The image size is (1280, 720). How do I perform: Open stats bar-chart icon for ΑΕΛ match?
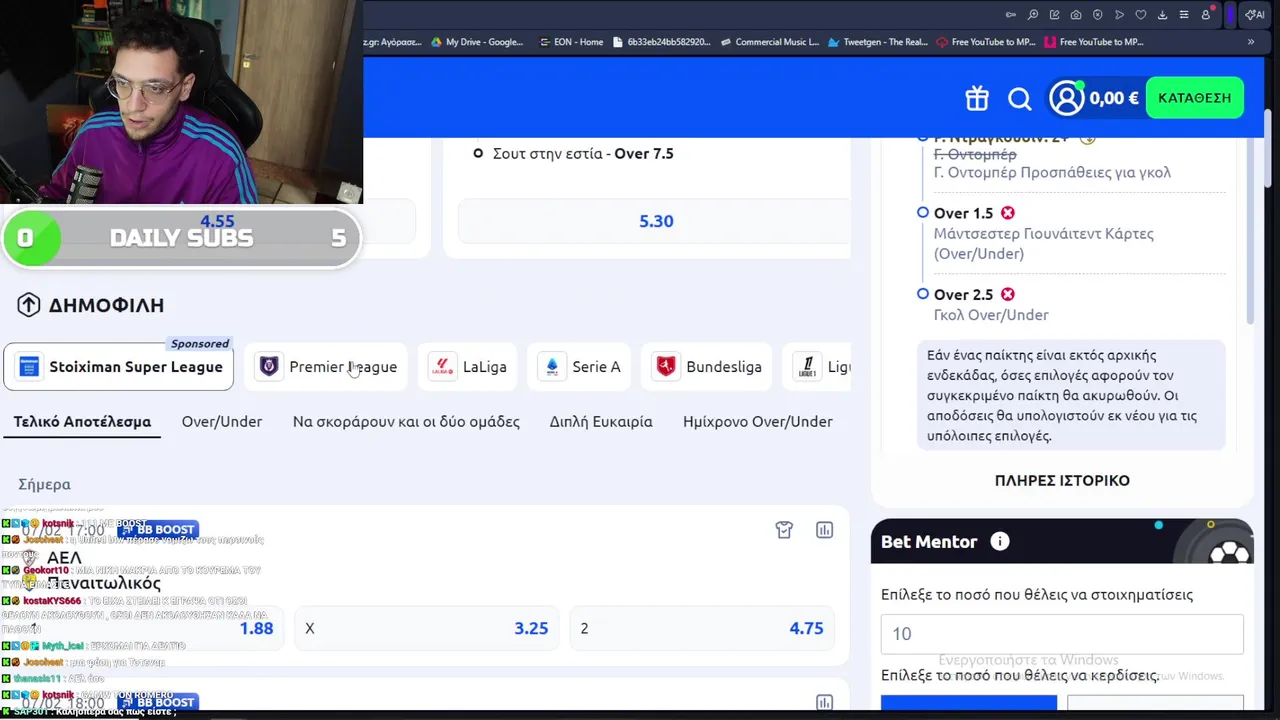point(824,530)
